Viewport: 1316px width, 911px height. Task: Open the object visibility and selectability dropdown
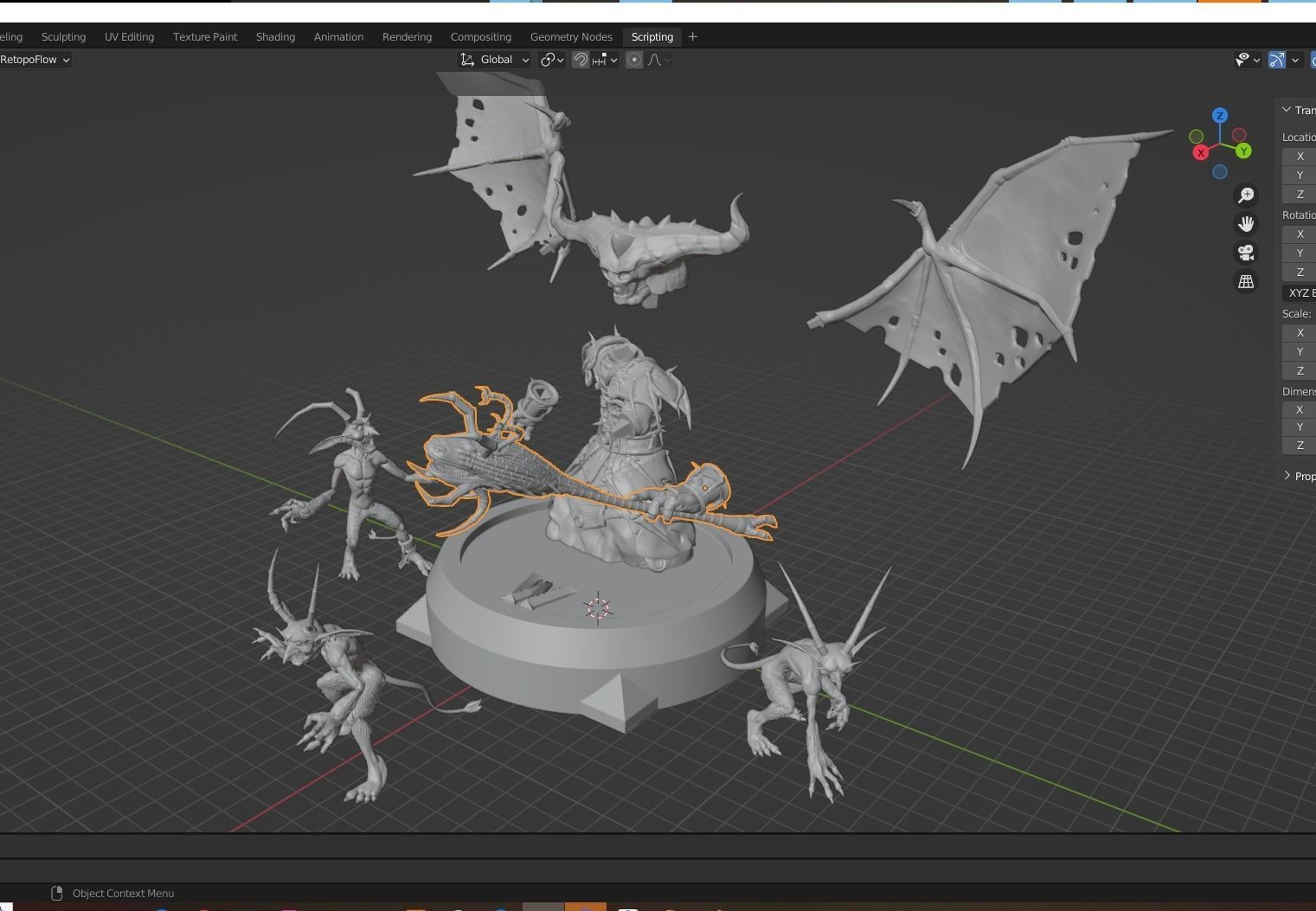pos(1247,60)
